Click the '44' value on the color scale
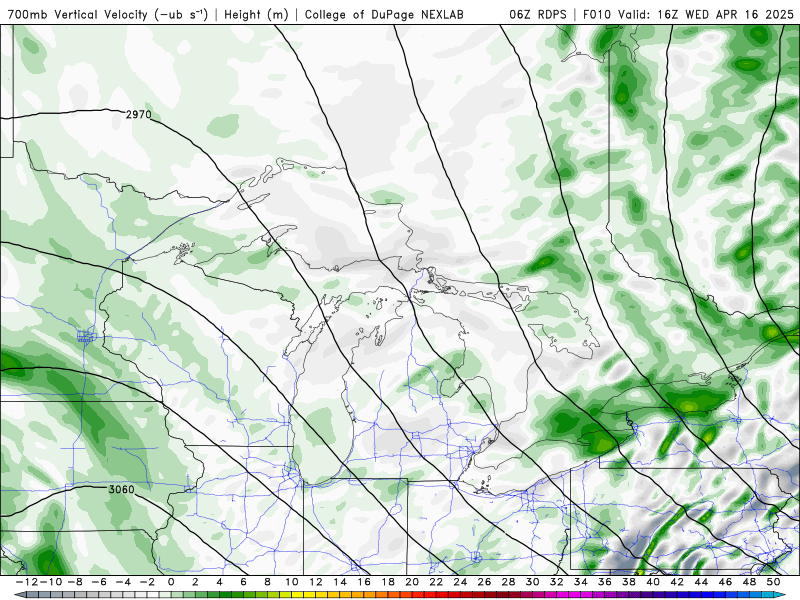Image resolution: width=800 pixels, height=600 pixels. pyautogui.click(x=701, y=582)
